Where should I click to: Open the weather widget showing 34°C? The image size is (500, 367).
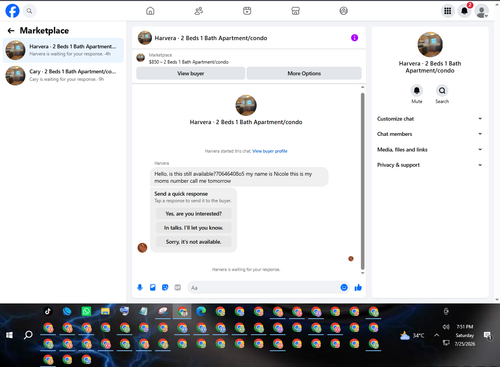pyautogui.click(x=412, y=335)
